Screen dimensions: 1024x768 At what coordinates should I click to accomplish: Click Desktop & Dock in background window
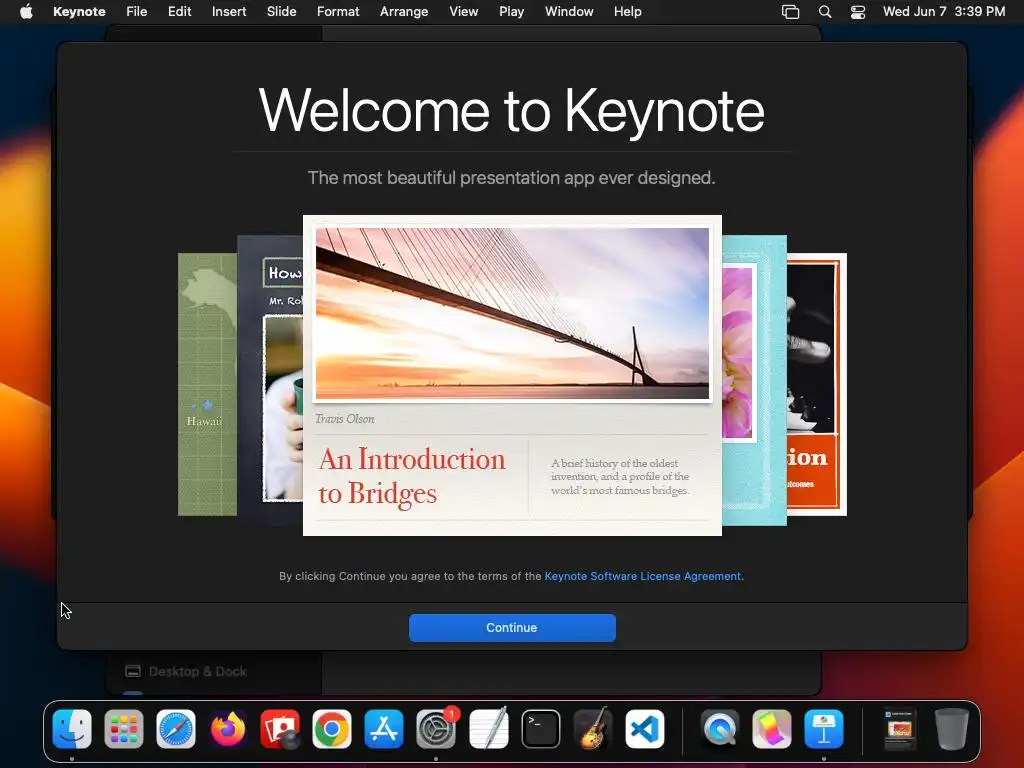coord(186,671)
